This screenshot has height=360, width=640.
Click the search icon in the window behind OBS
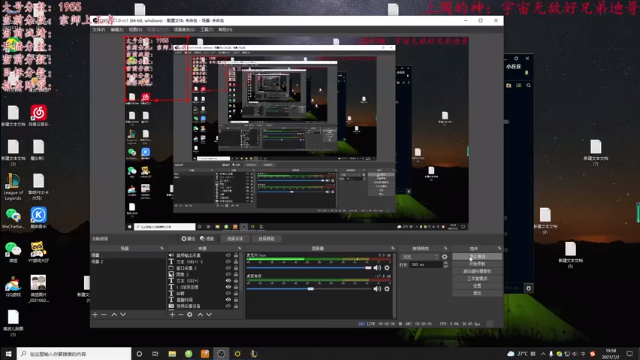click(x=529, y=85)
